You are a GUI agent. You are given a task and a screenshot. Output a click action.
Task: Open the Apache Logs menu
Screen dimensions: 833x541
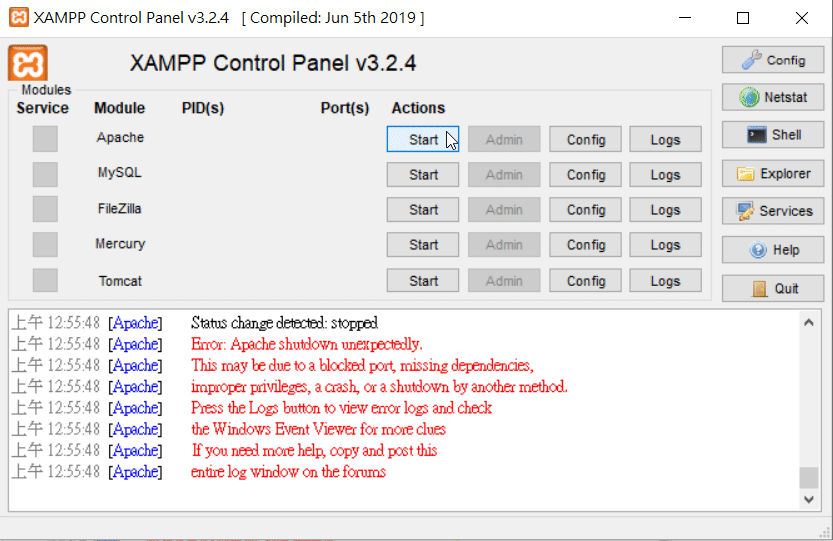click(x=666, y=139)
